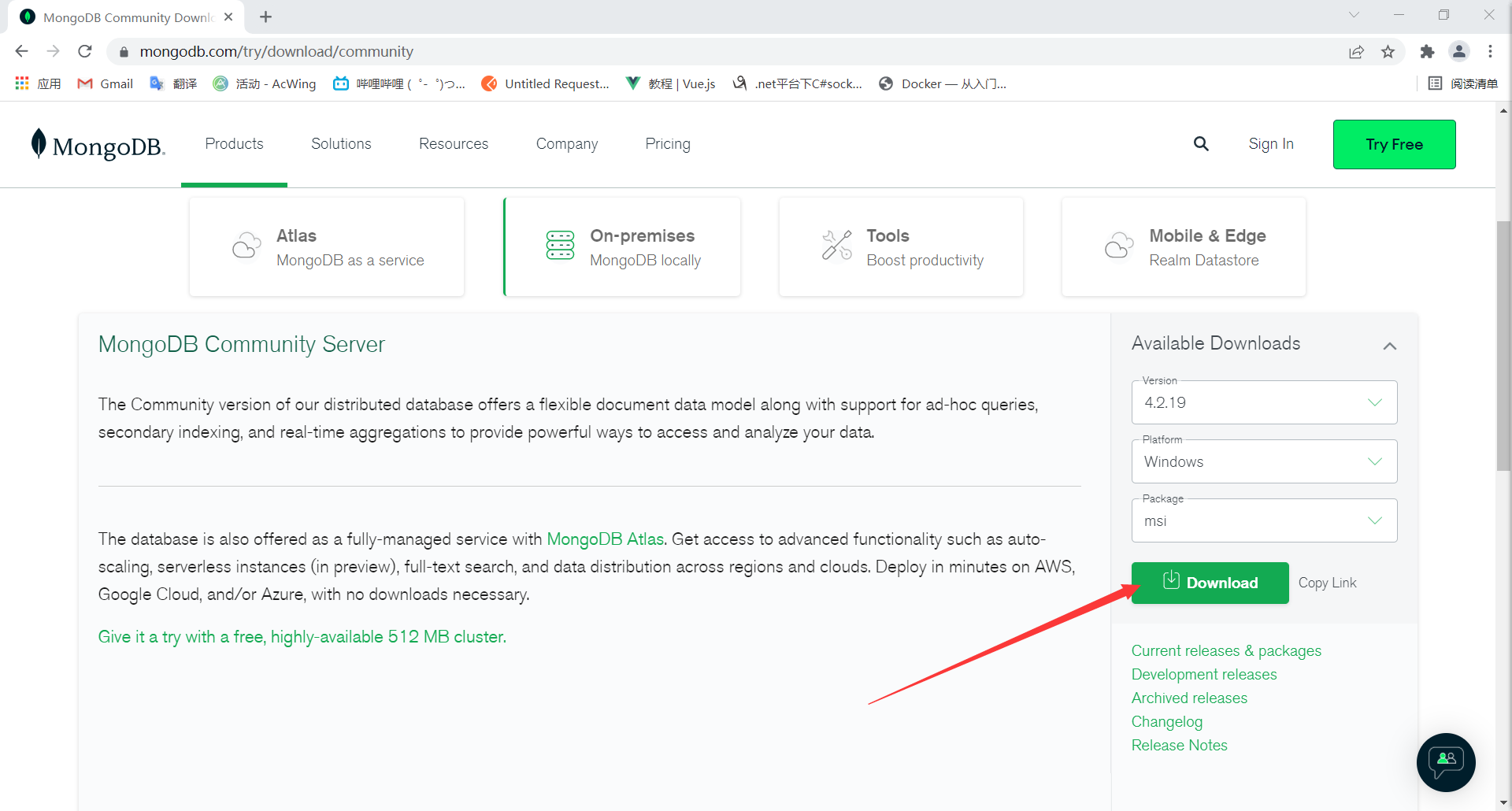Bookmark page with the star icon
The image size is (1512, 811).
click(x=1388, y=52)
